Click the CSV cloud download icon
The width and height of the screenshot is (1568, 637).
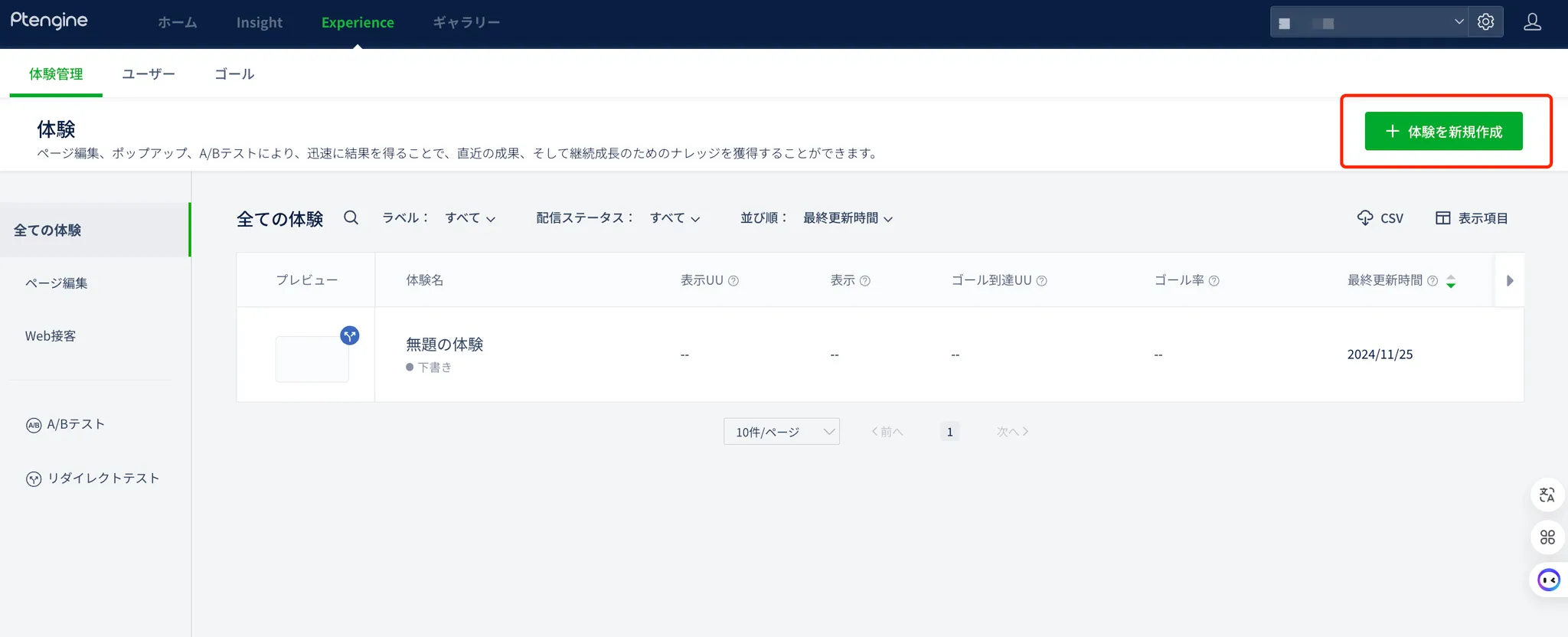point(1364,218)
